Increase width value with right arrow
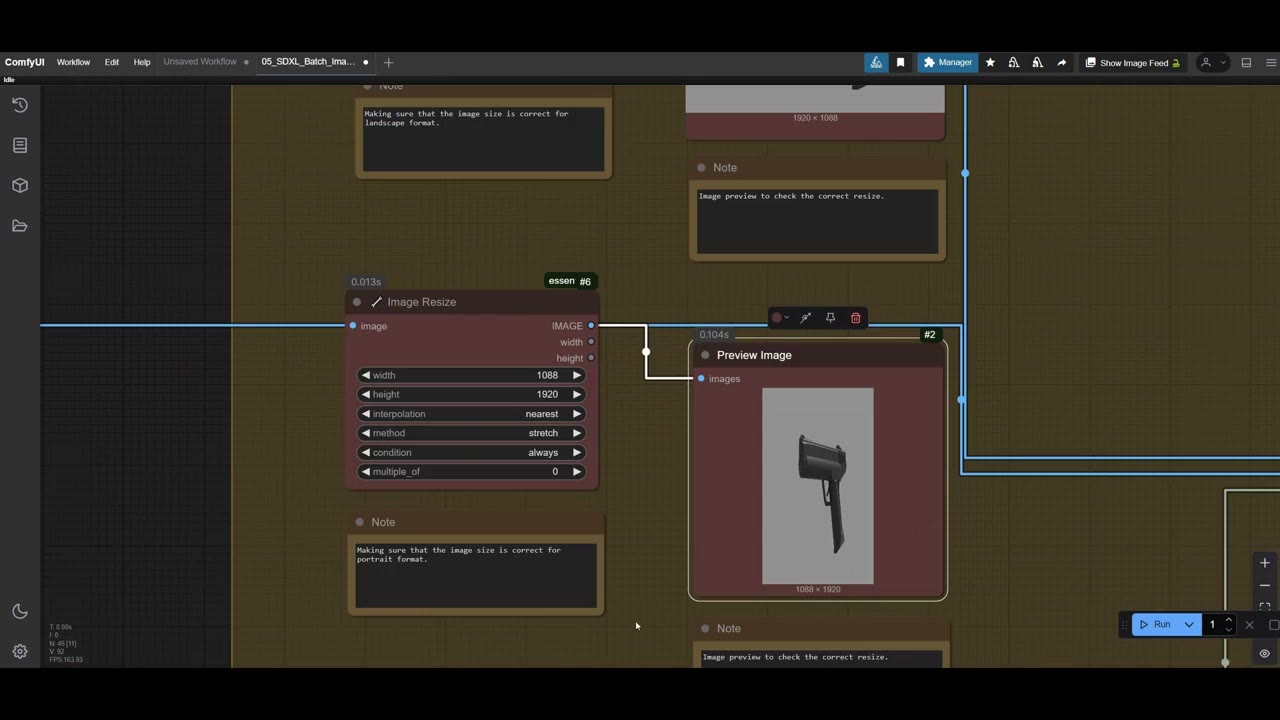Screen dimensions: 1280x720 tap(577, 375)
